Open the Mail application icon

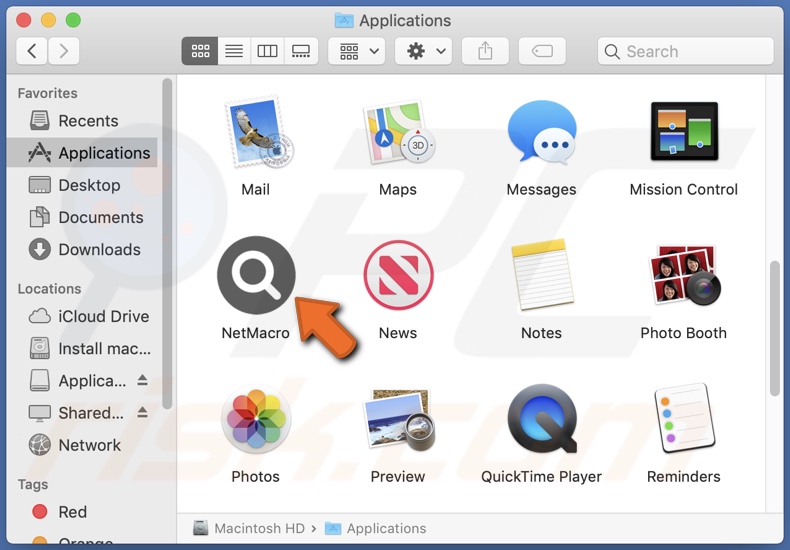(x=257, y=131)
